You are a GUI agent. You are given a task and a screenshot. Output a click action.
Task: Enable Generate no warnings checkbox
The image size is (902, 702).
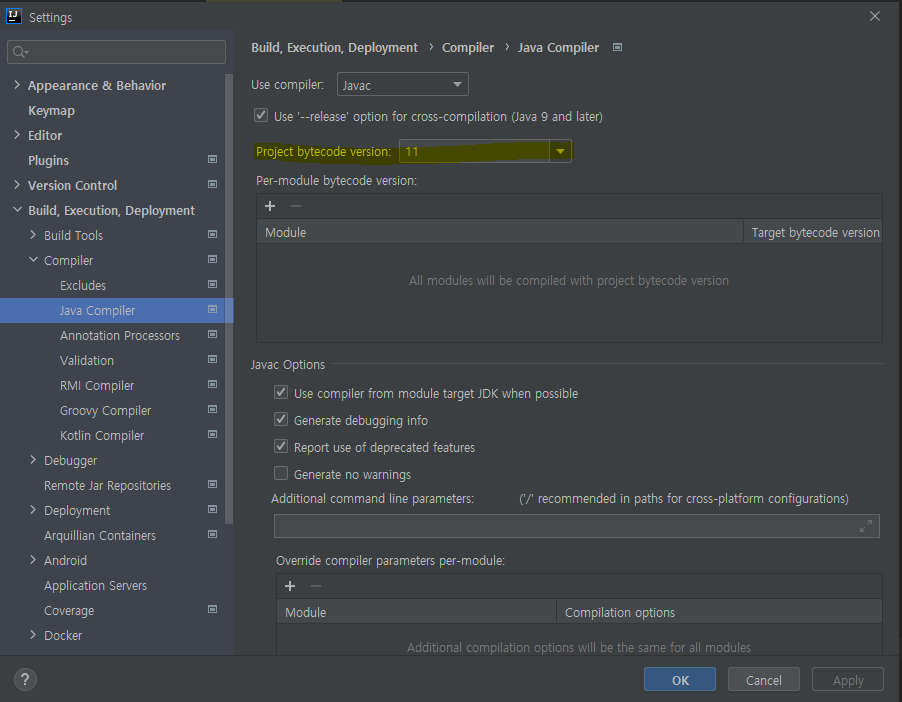[x=281, y=474]
